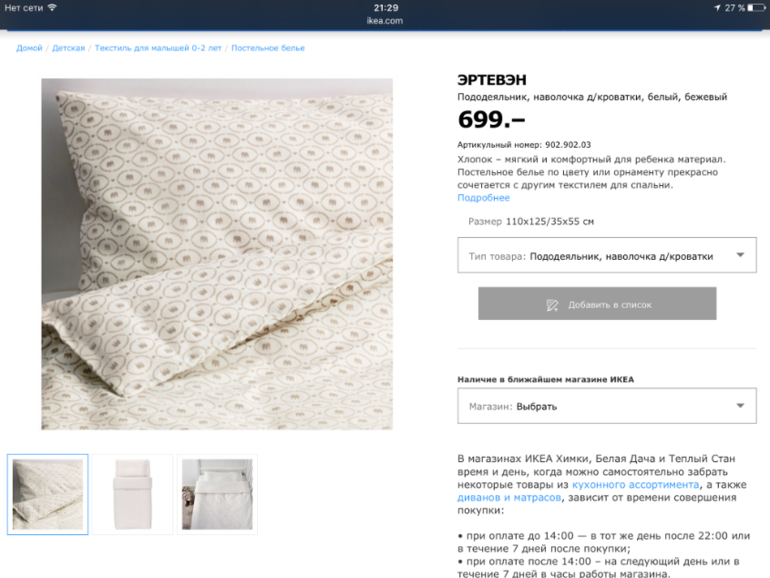Open the Домой breadcrumb link
This screenshot has height=578, width=770.
tap(29, 48)
